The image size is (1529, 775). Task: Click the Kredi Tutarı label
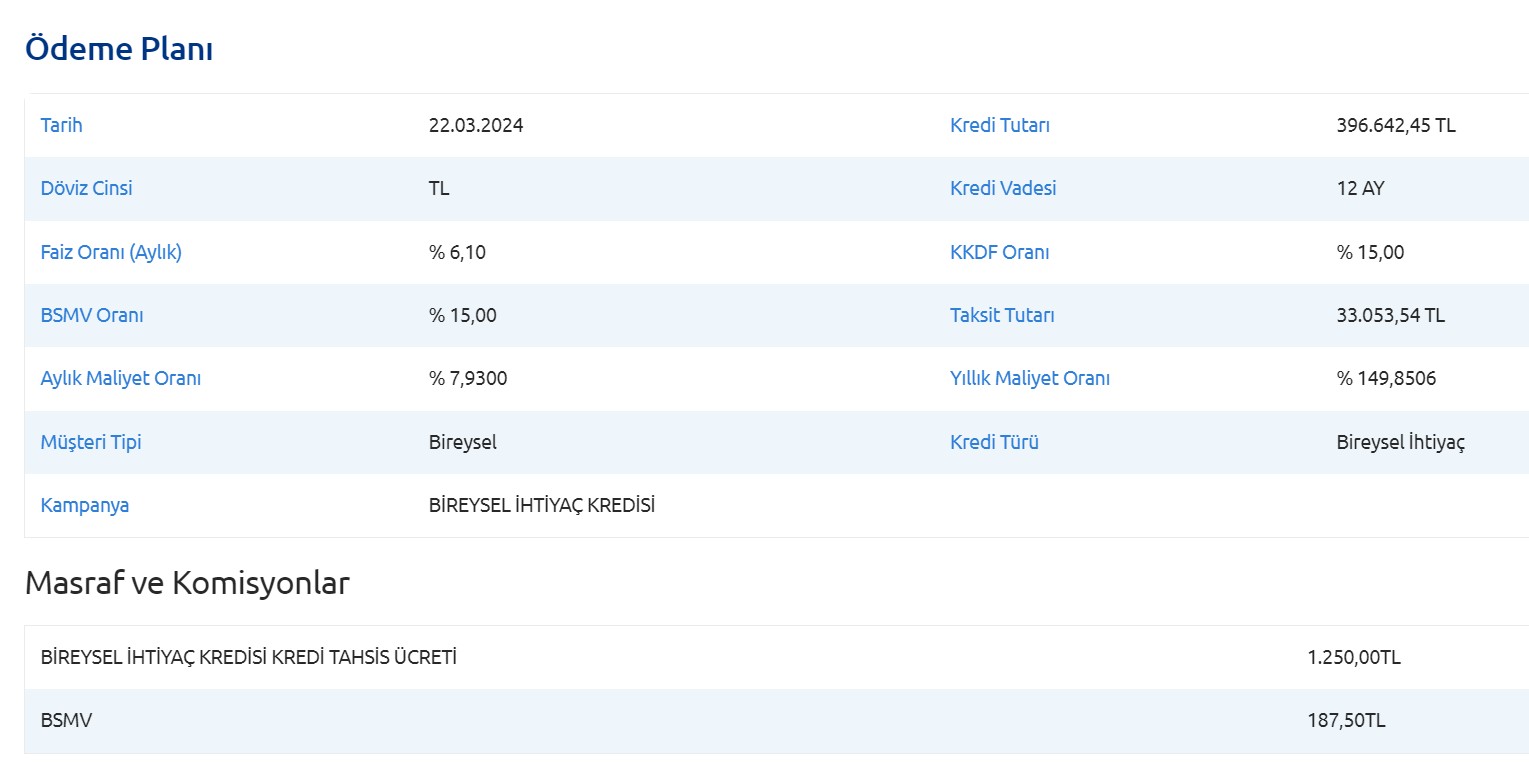[x=999, y=126]
